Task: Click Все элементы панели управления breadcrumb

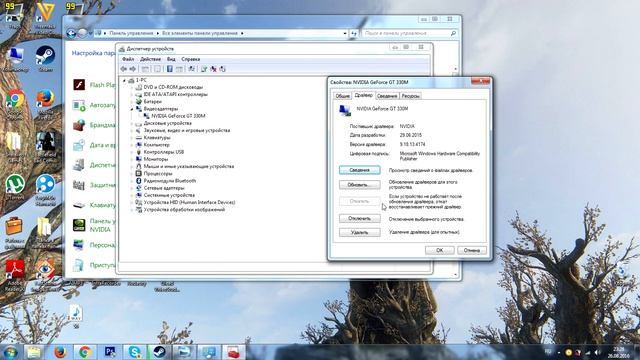Action: 200,33
